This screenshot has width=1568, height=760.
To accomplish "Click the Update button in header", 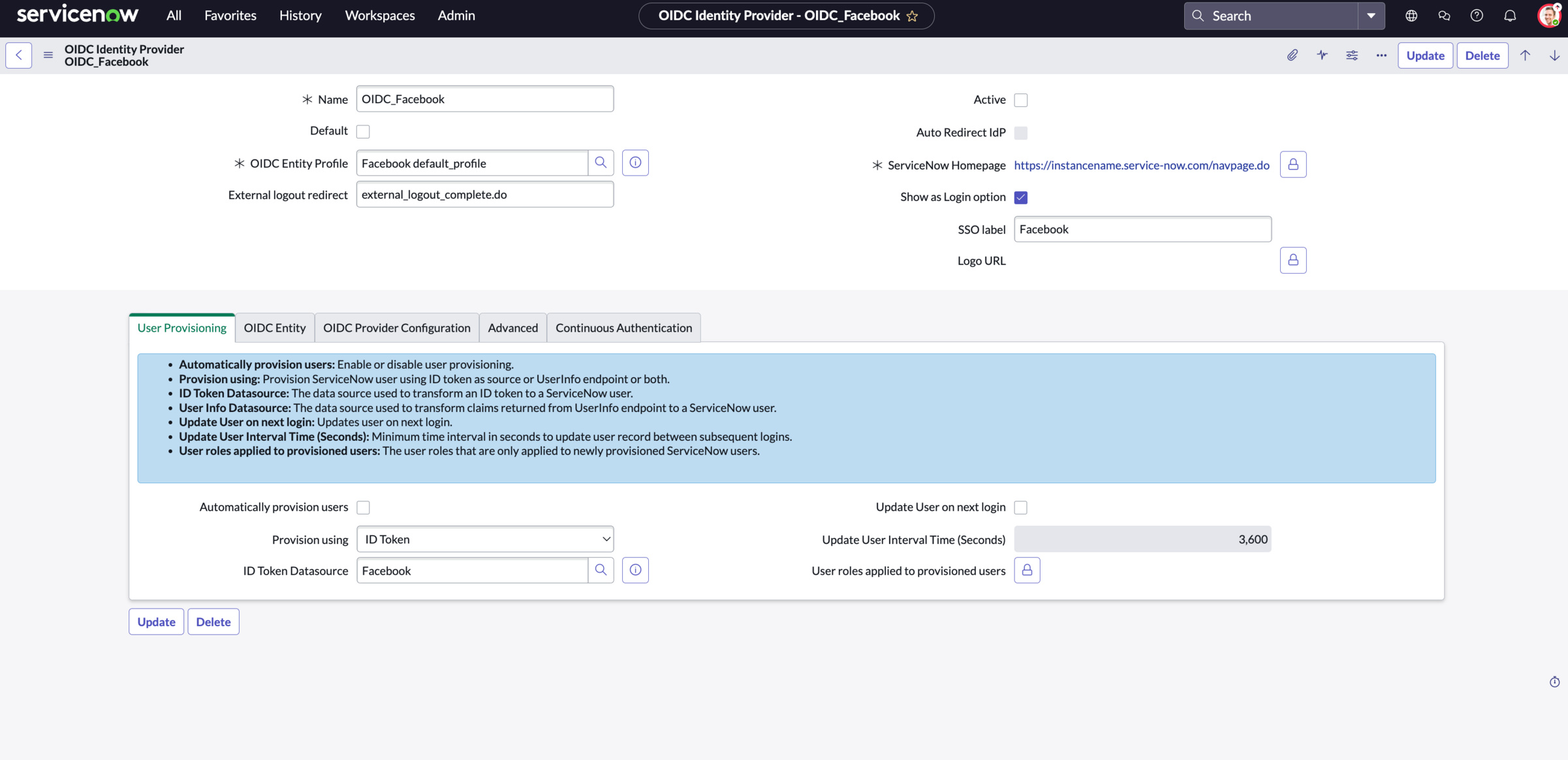I will pos(1426,55).
